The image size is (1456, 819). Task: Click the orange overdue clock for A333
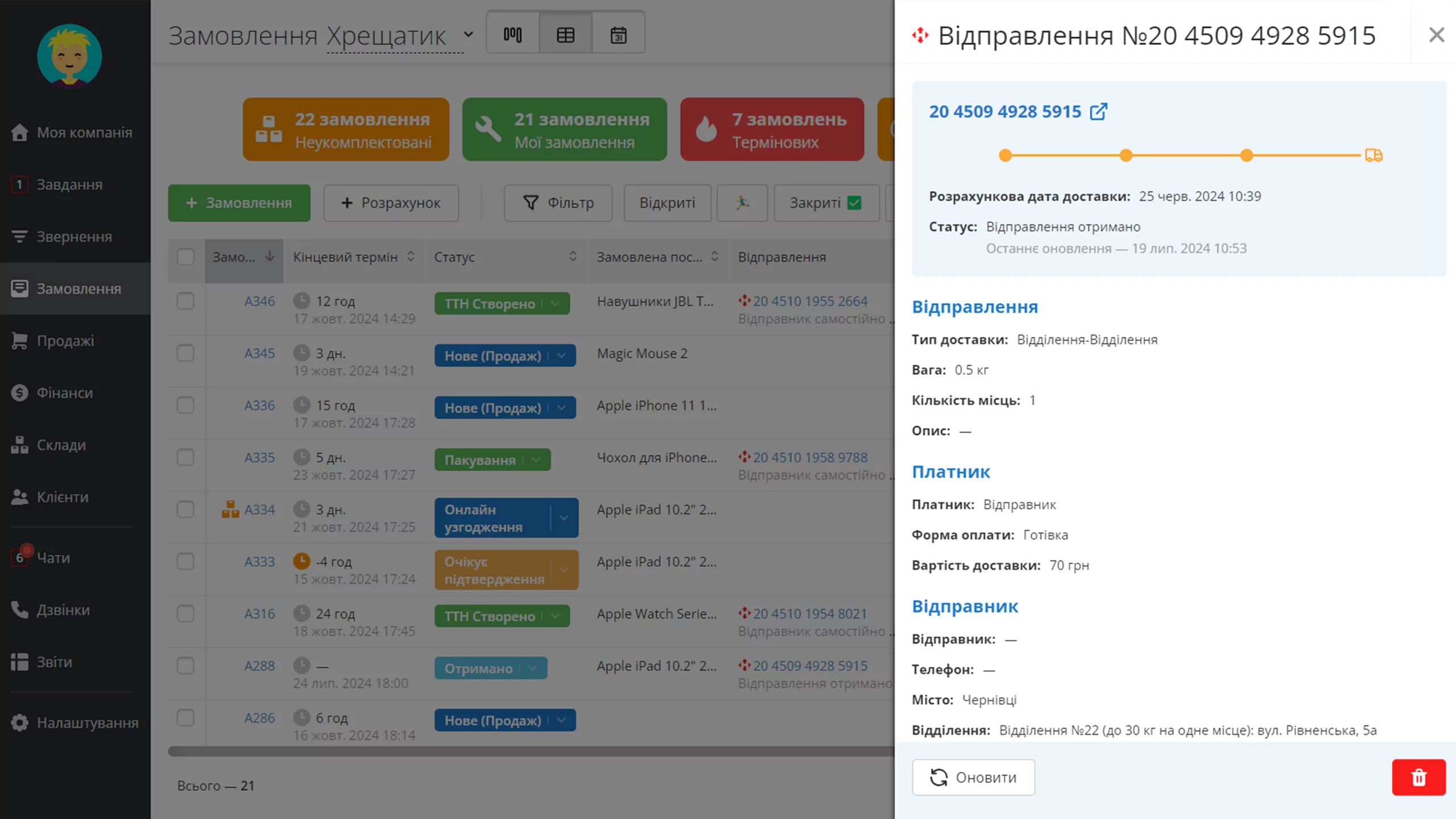coord(301,561)
